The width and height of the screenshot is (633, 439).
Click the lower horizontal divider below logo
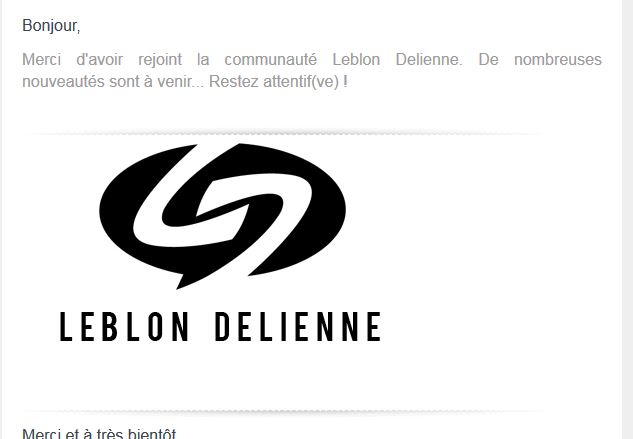point(283,412)
